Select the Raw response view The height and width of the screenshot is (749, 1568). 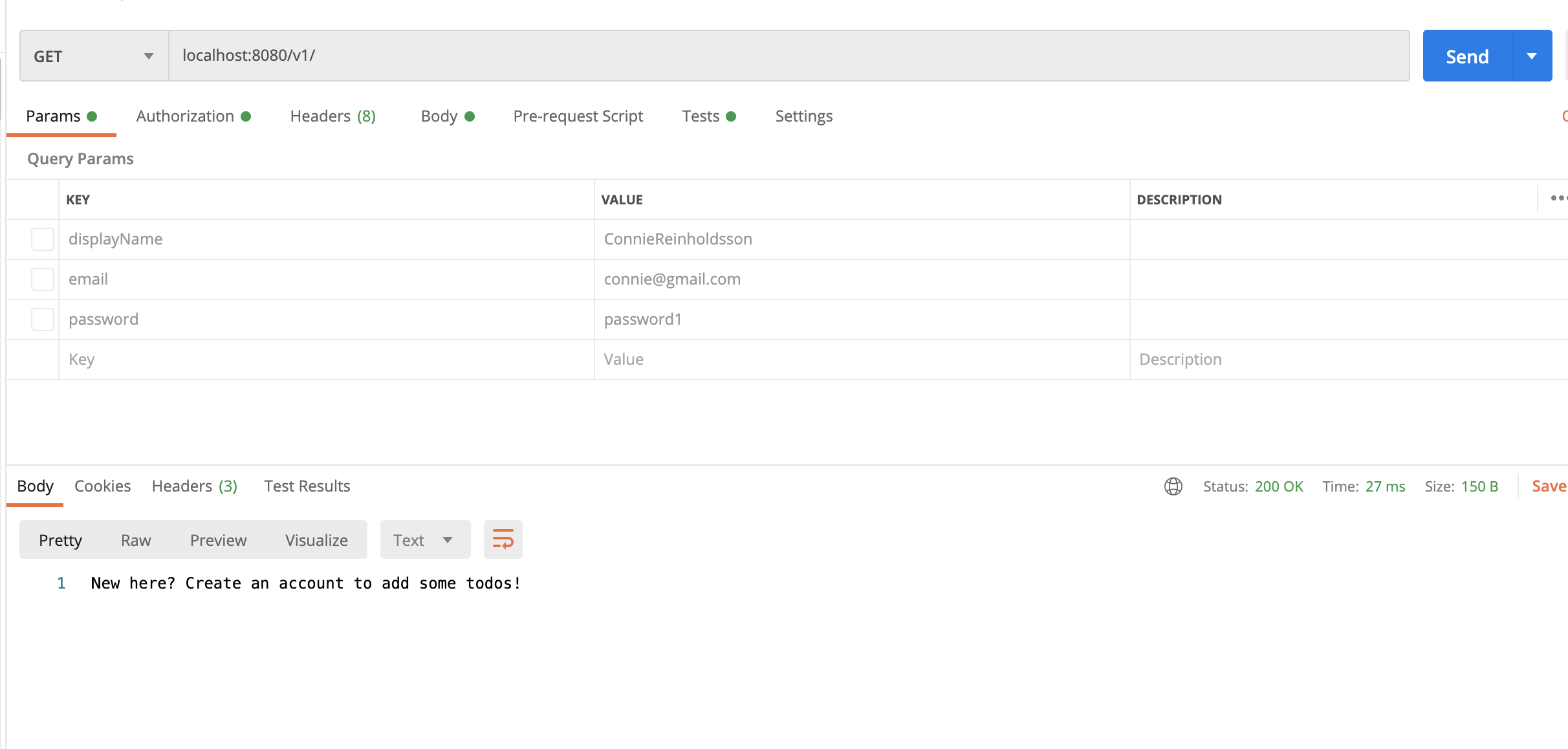pos(135,539)
